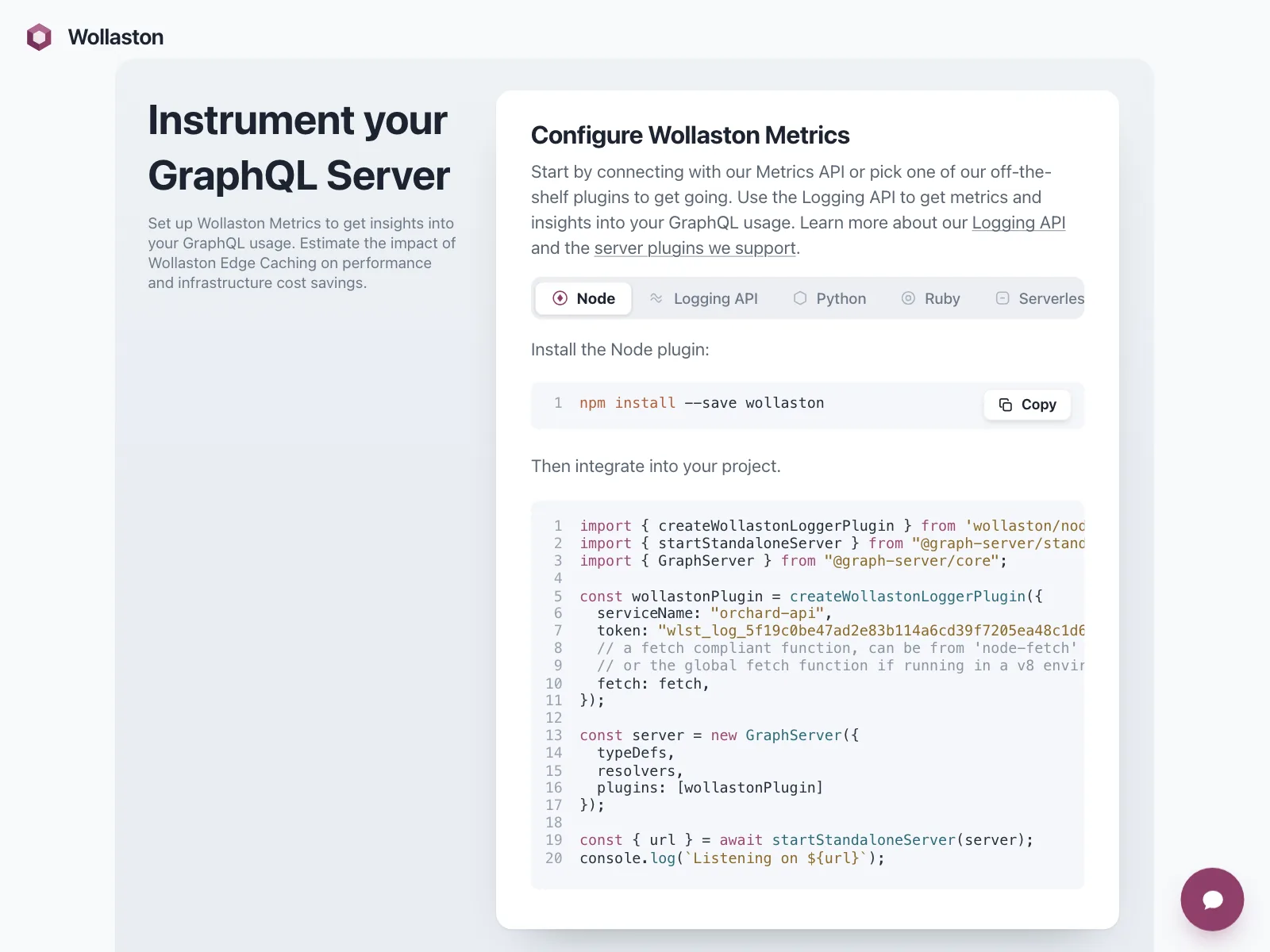Click the 'Install the Node plugin:' text
Viewport: 1270px width, 952px height.
point(620,350)
